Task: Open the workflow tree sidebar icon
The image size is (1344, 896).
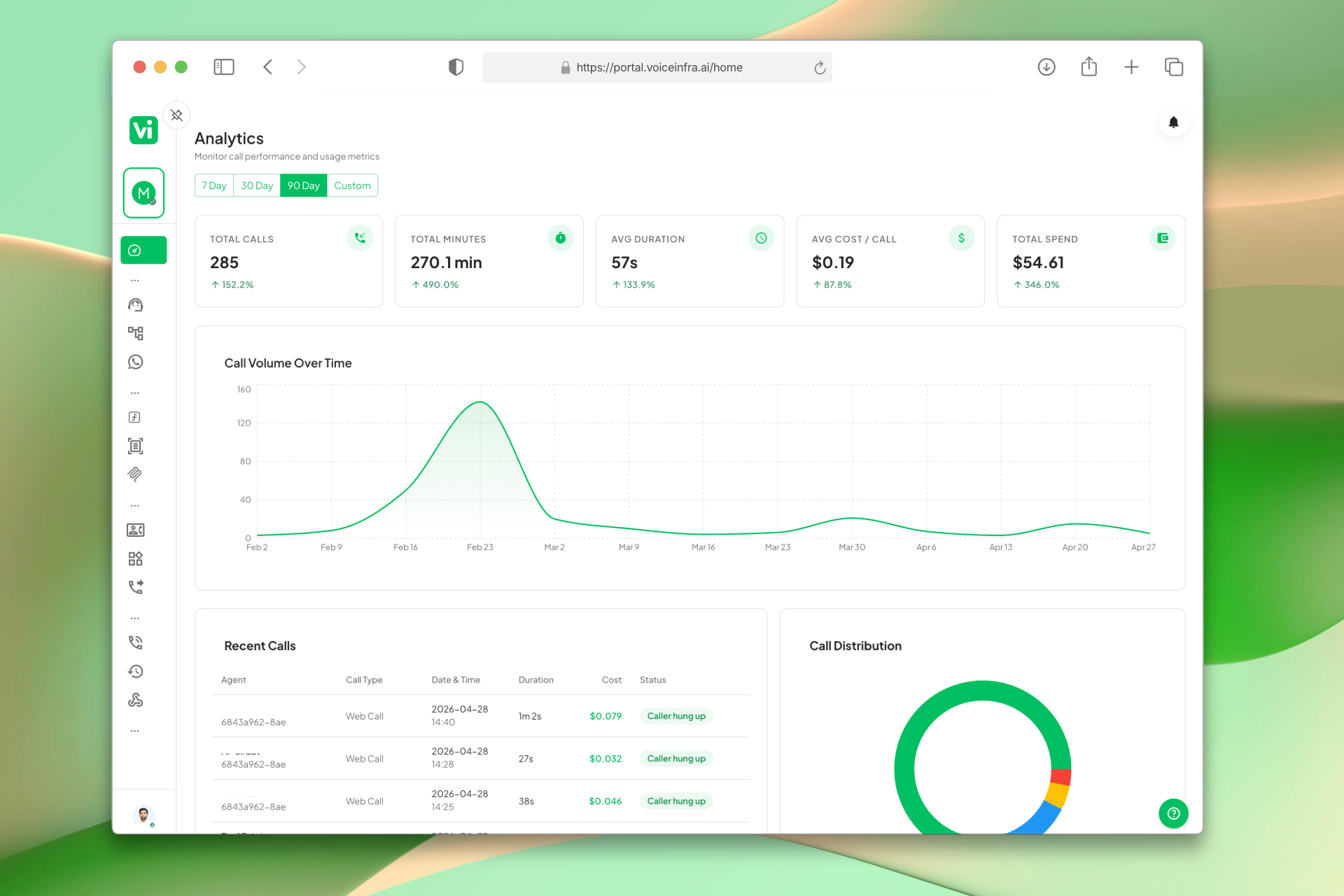Action: point(136,333)
